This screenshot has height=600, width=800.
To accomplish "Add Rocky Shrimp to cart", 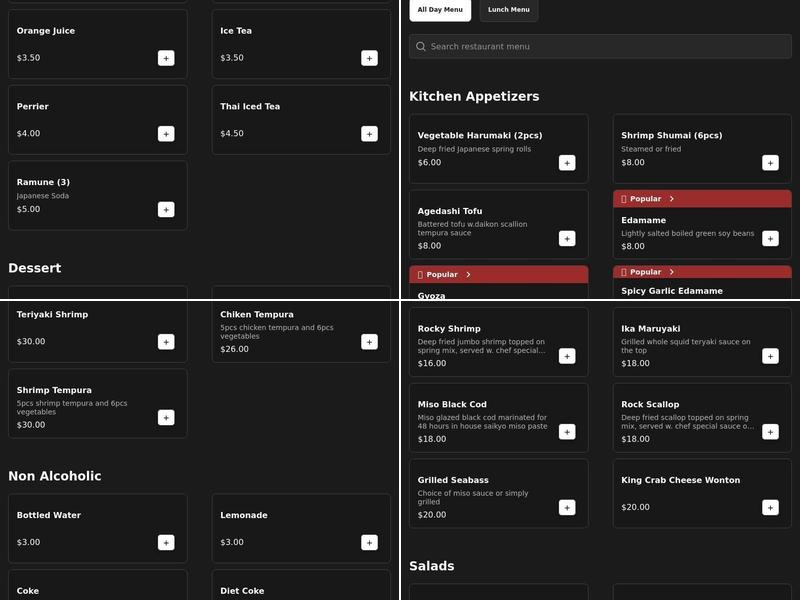I will [567, 356].
